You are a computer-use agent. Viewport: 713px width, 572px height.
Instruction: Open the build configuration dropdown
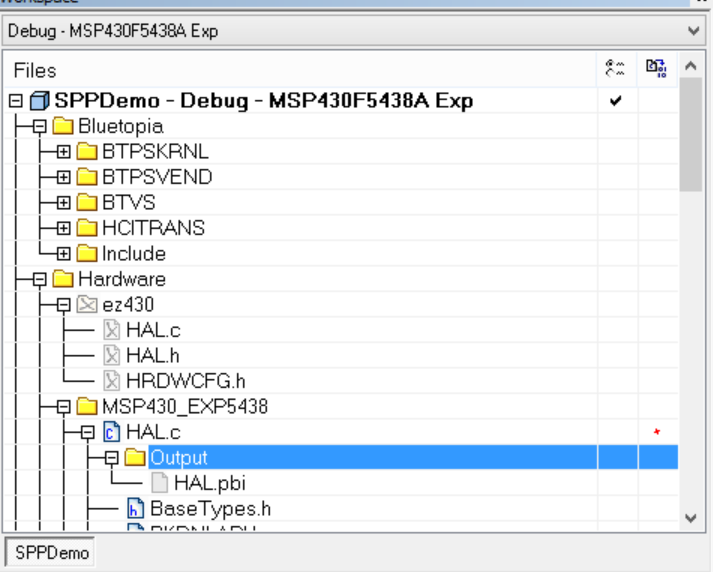pos(356,31)
